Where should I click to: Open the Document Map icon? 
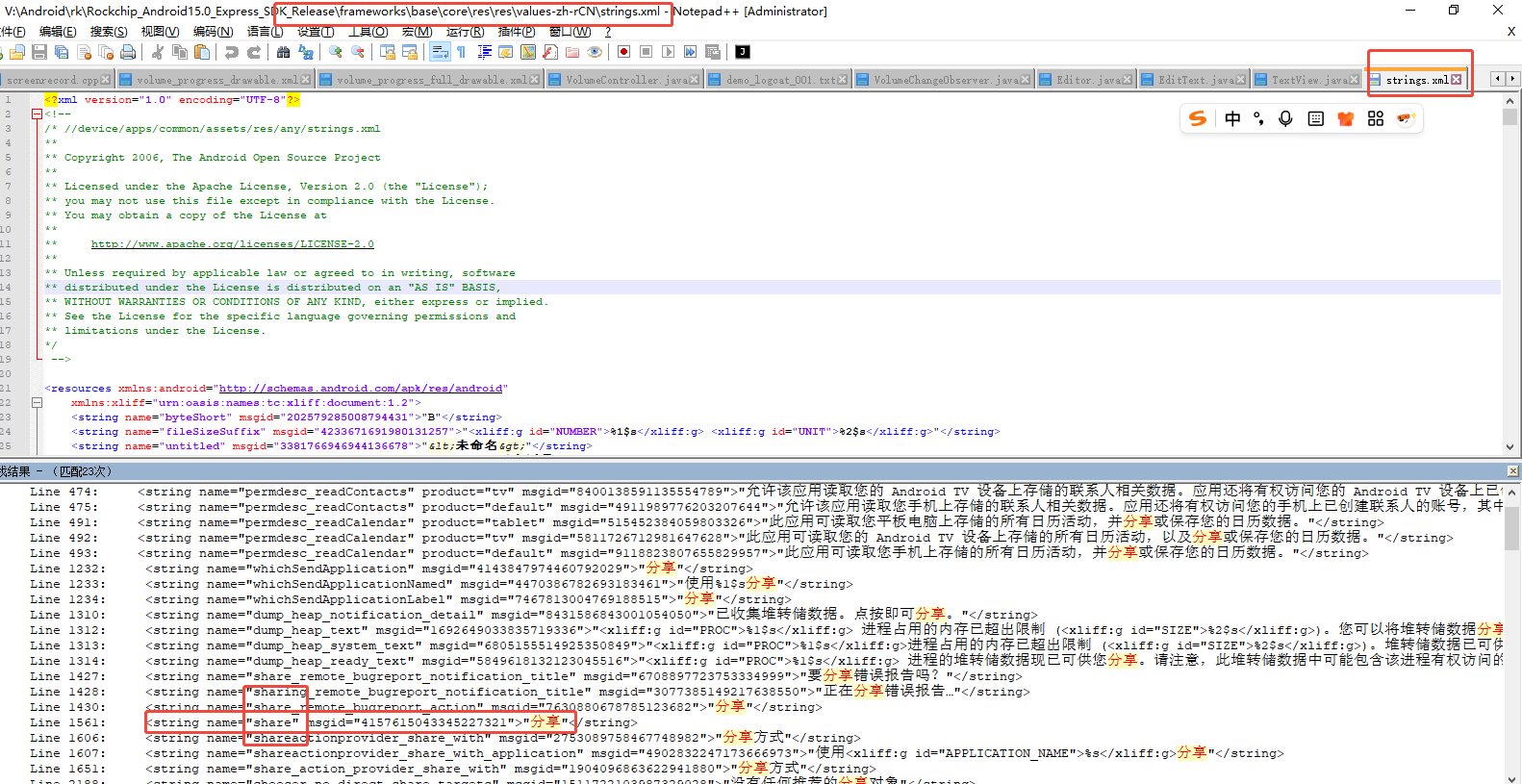[x=527, y=52]
